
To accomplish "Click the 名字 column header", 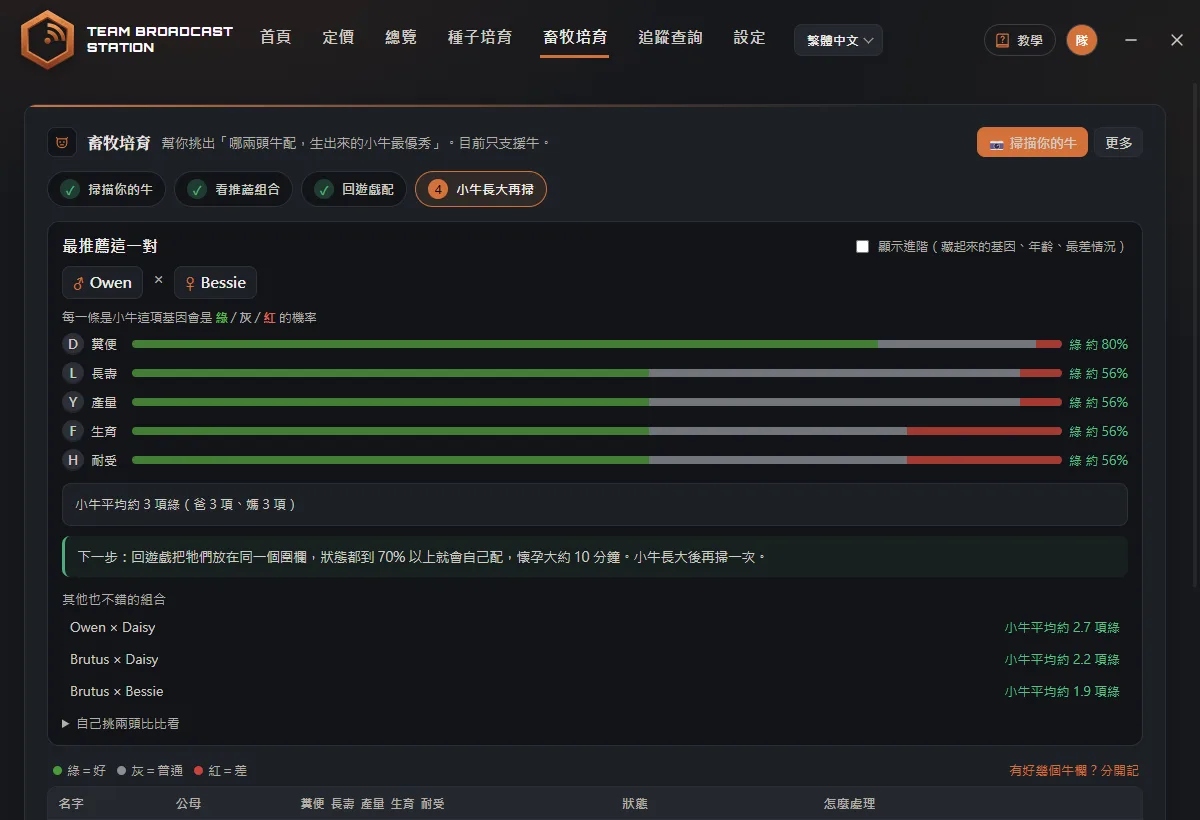I will (x=71, y=804).
